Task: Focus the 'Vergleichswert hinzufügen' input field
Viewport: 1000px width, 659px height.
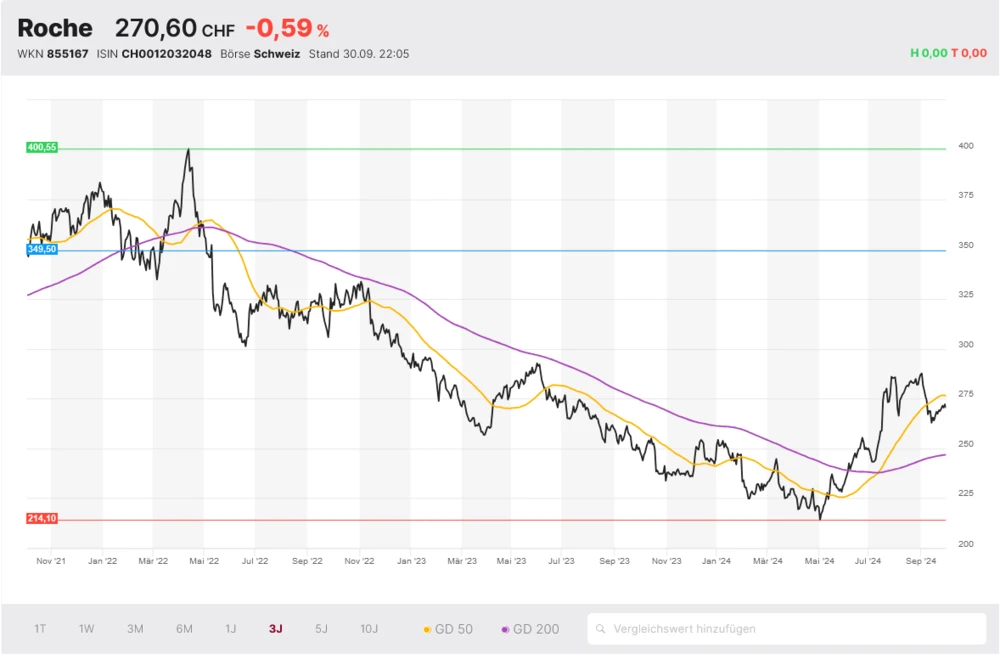Action: (x=790, y=629)
